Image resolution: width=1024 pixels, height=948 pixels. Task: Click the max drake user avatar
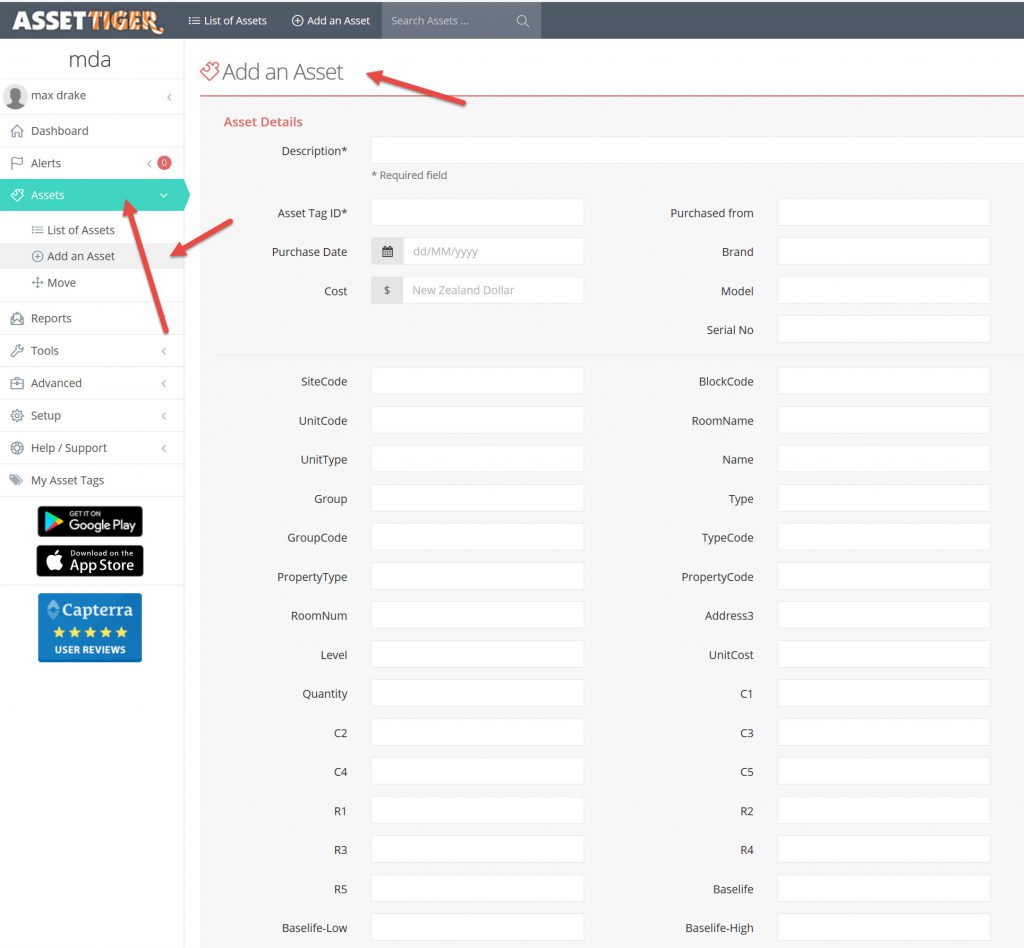pos(15,96)
